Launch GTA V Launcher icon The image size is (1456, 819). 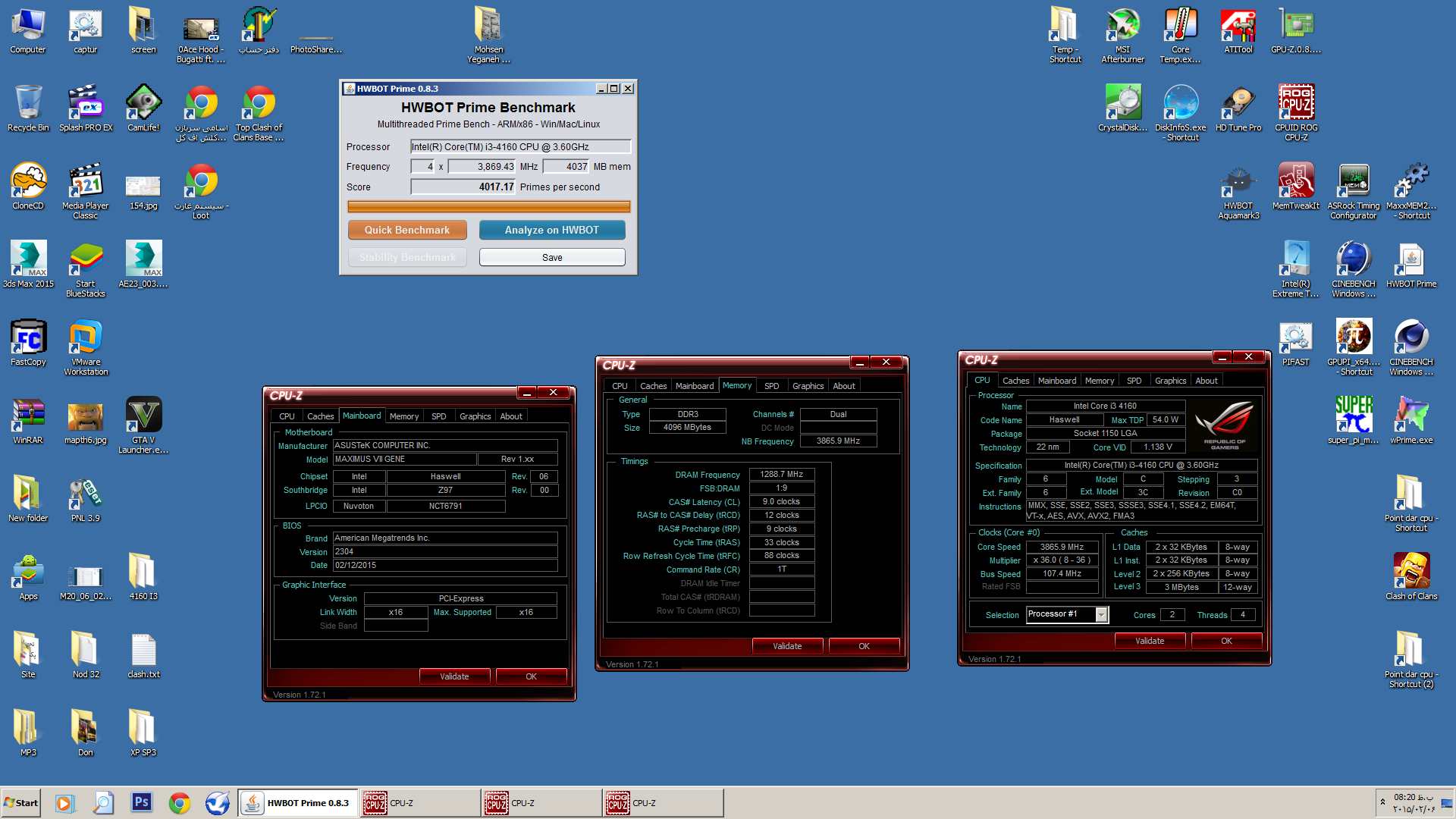[143, 425]
